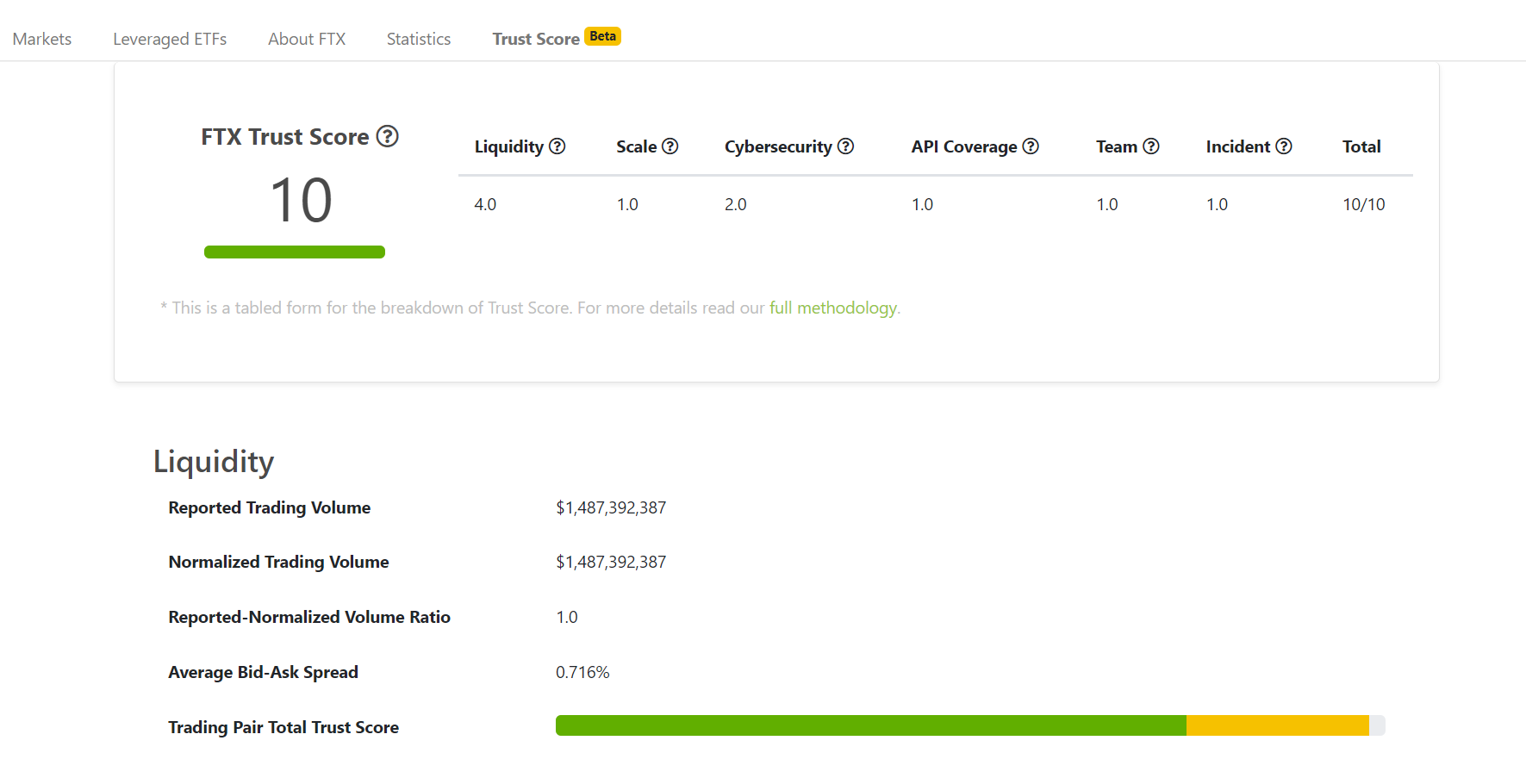Click the help icon beside FTX Trust Score
The height and width of the screenshot is (784, 1526).
388,136
